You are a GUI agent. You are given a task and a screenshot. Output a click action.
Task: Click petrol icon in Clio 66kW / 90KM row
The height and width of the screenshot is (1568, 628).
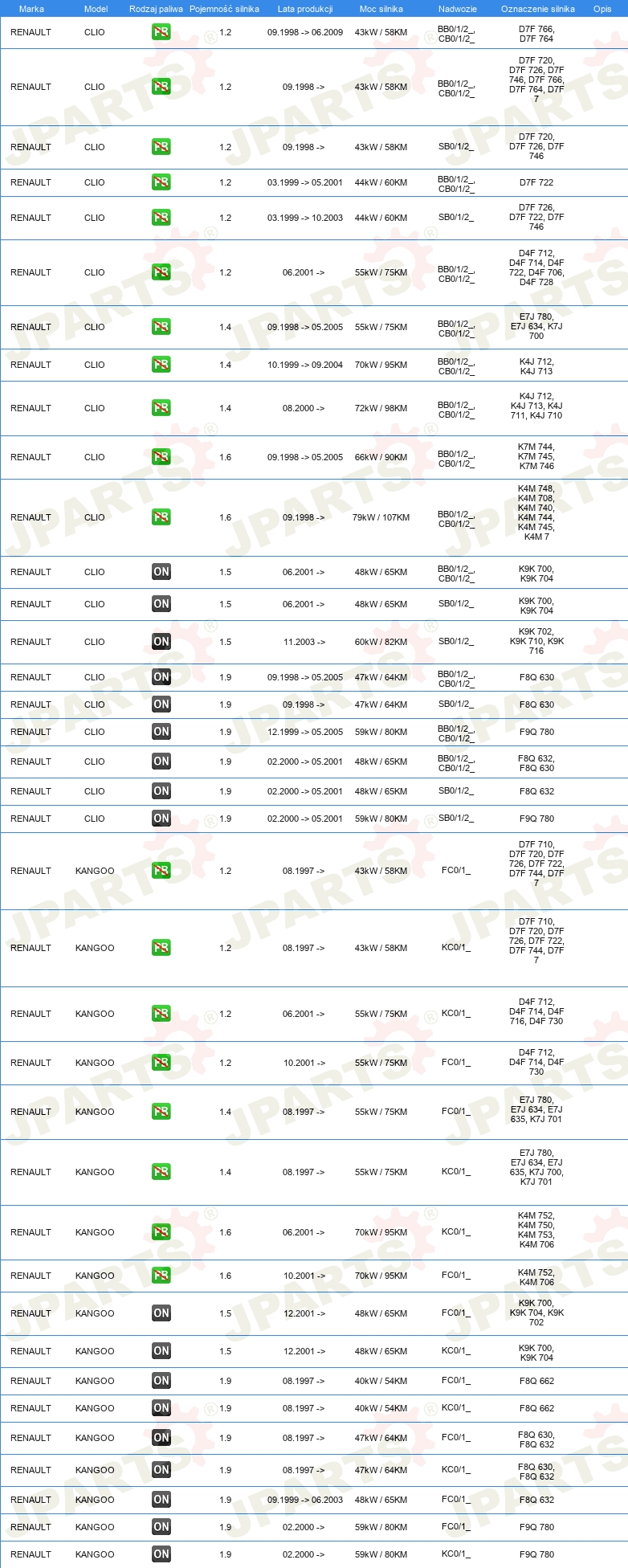pyautogui.click(x=161, y=458)
